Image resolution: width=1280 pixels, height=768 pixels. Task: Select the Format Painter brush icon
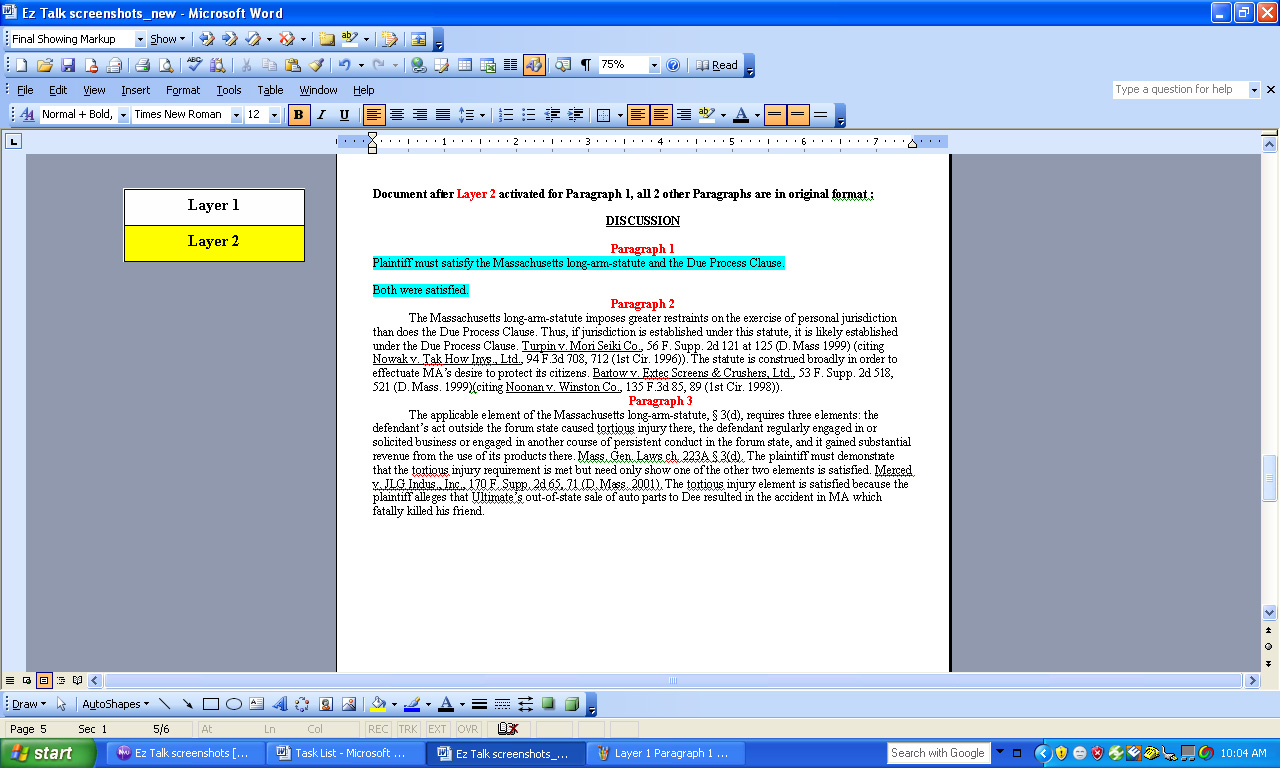pyautogui.click(x=316, y=65)
